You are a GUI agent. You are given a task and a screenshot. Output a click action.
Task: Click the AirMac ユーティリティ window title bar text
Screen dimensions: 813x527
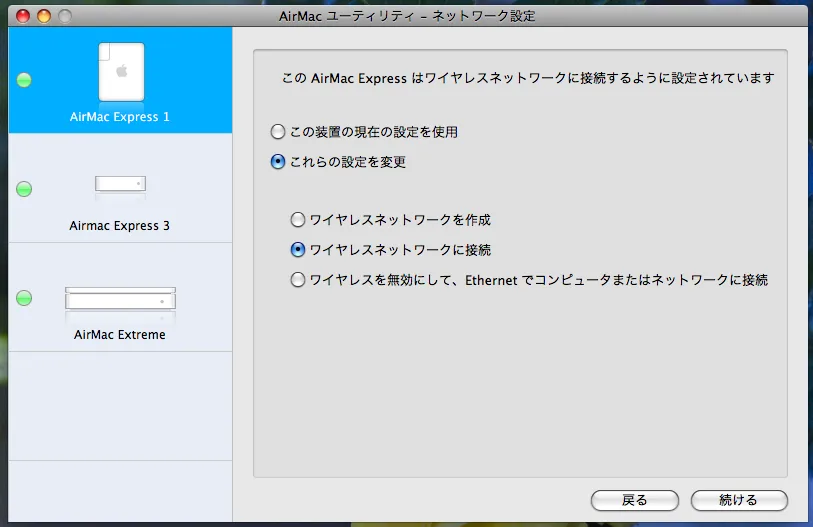click(x=408, y=16)
